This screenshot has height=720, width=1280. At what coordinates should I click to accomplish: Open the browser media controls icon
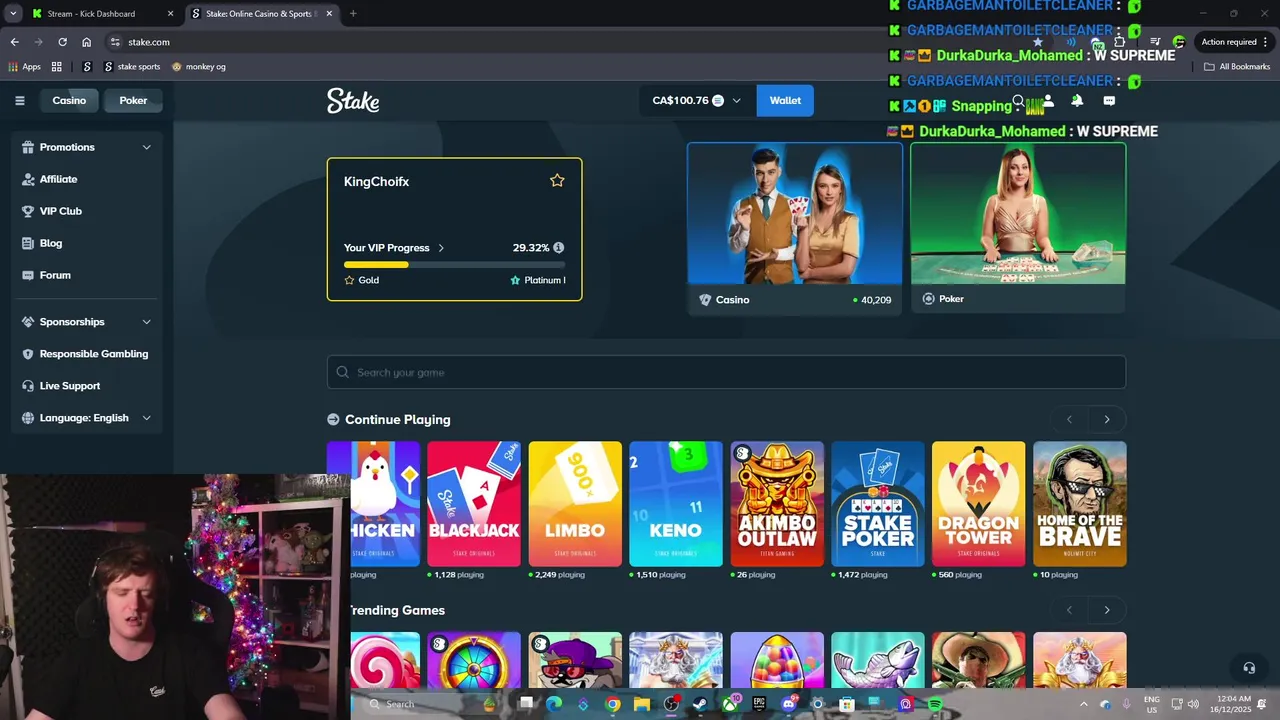pyautogui.click(x=1155, y=42)
